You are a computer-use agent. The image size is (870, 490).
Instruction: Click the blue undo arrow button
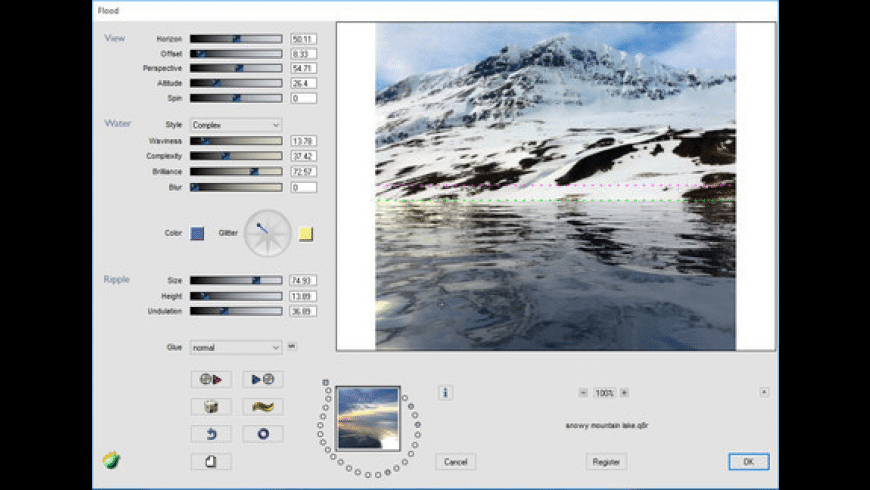(x=211, y=434)
